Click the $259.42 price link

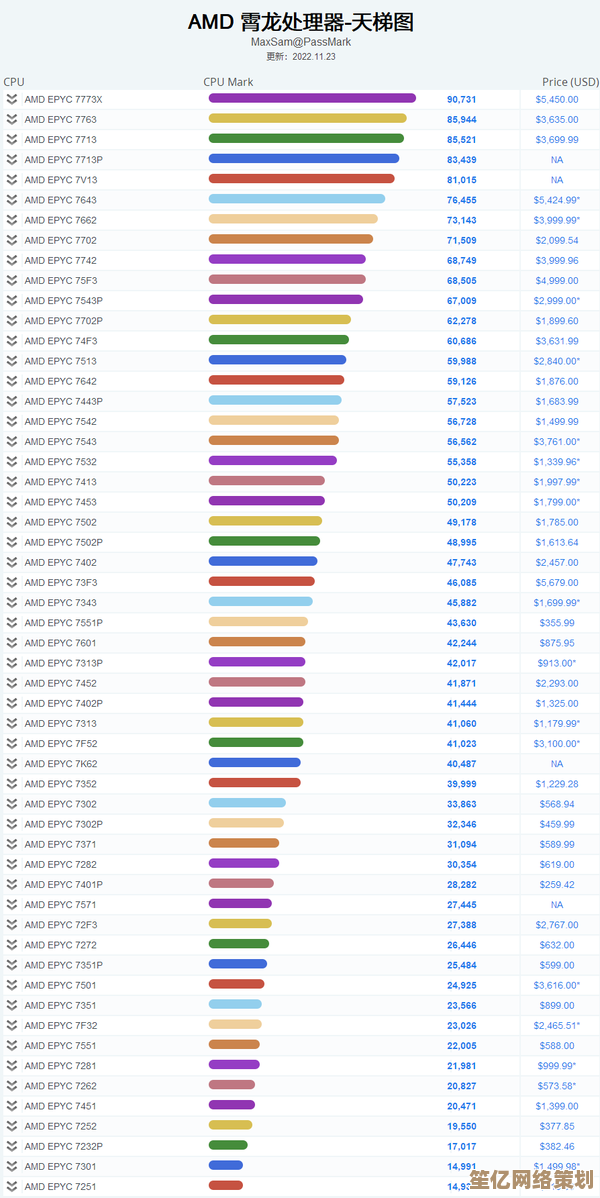[x=556, y=884]
